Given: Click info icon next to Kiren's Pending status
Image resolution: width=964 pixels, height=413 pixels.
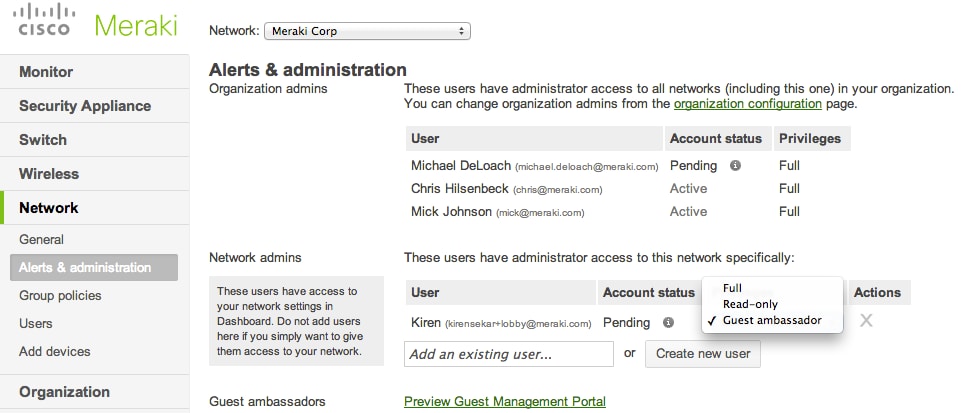Looking at the screenshot, I should [x=668, y=322].
